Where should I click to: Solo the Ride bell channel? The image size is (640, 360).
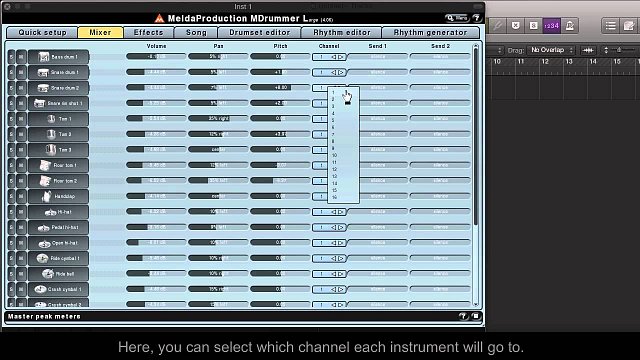[11, 274]
